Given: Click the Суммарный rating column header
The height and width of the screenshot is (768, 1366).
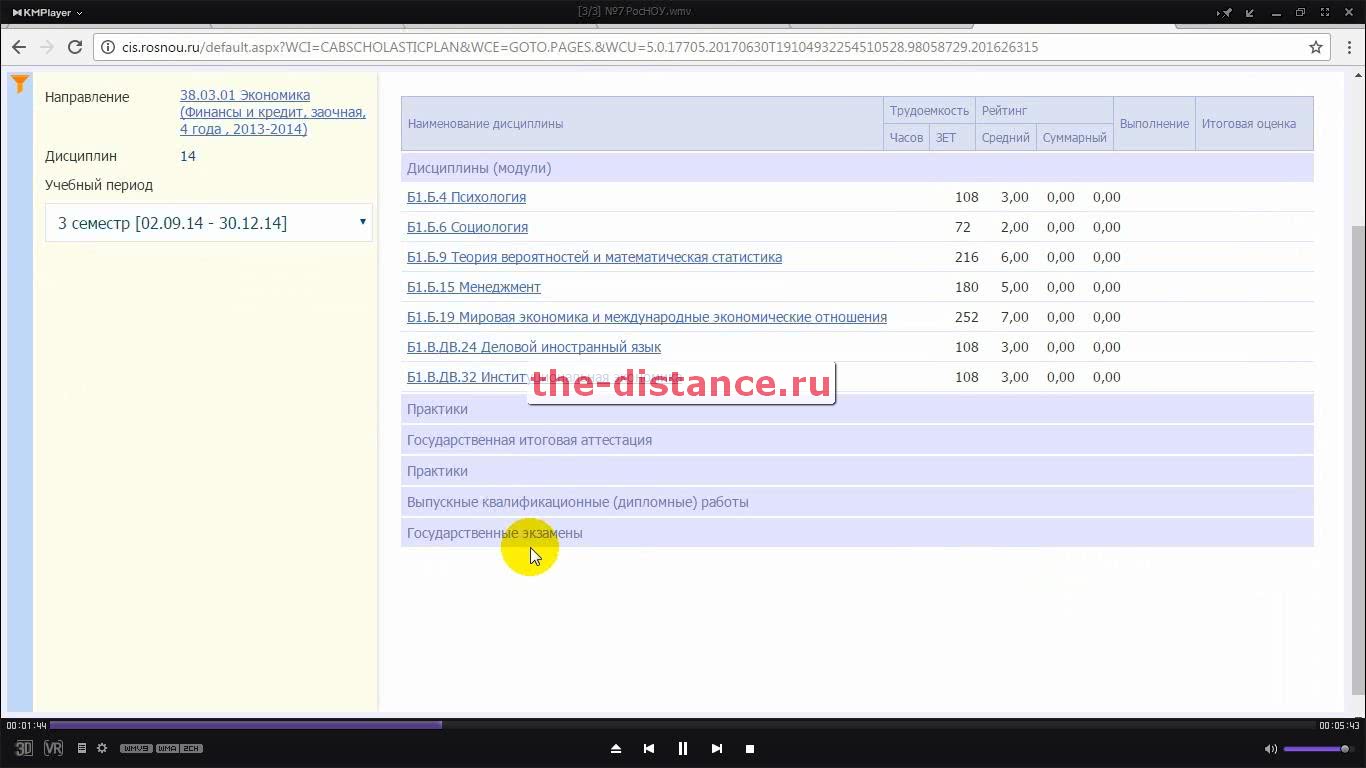Looking at the screenshot, I should pos(1074,138).
